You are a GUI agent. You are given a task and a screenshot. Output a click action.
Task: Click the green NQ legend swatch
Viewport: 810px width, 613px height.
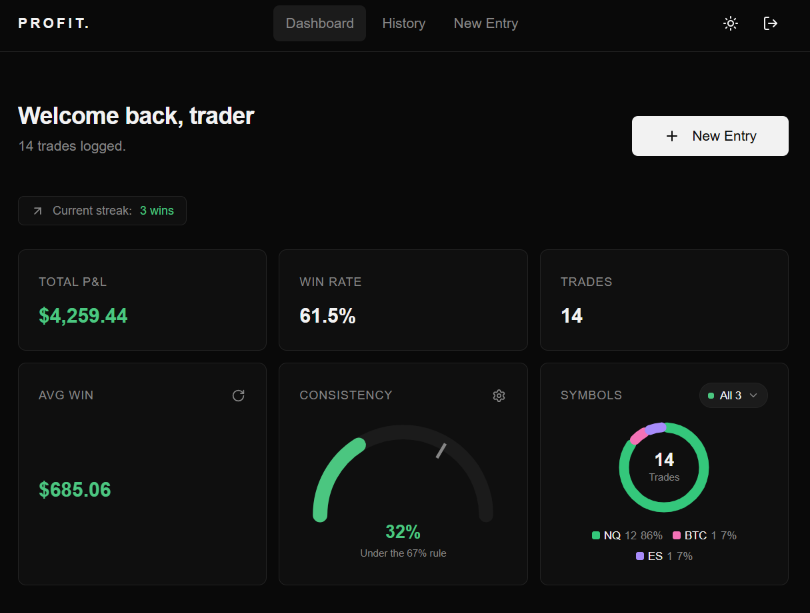[x=596, y=536]
